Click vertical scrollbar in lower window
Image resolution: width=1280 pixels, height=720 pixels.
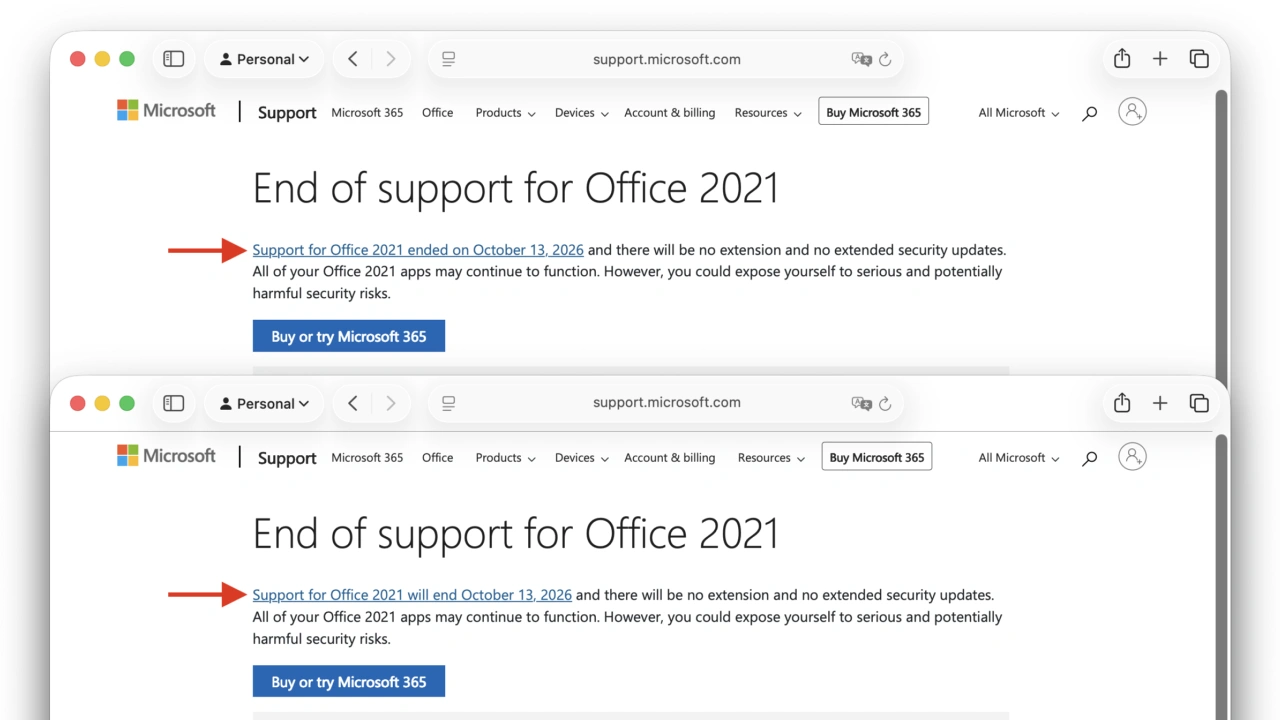pyautogui.click(x=1220, y=576)
